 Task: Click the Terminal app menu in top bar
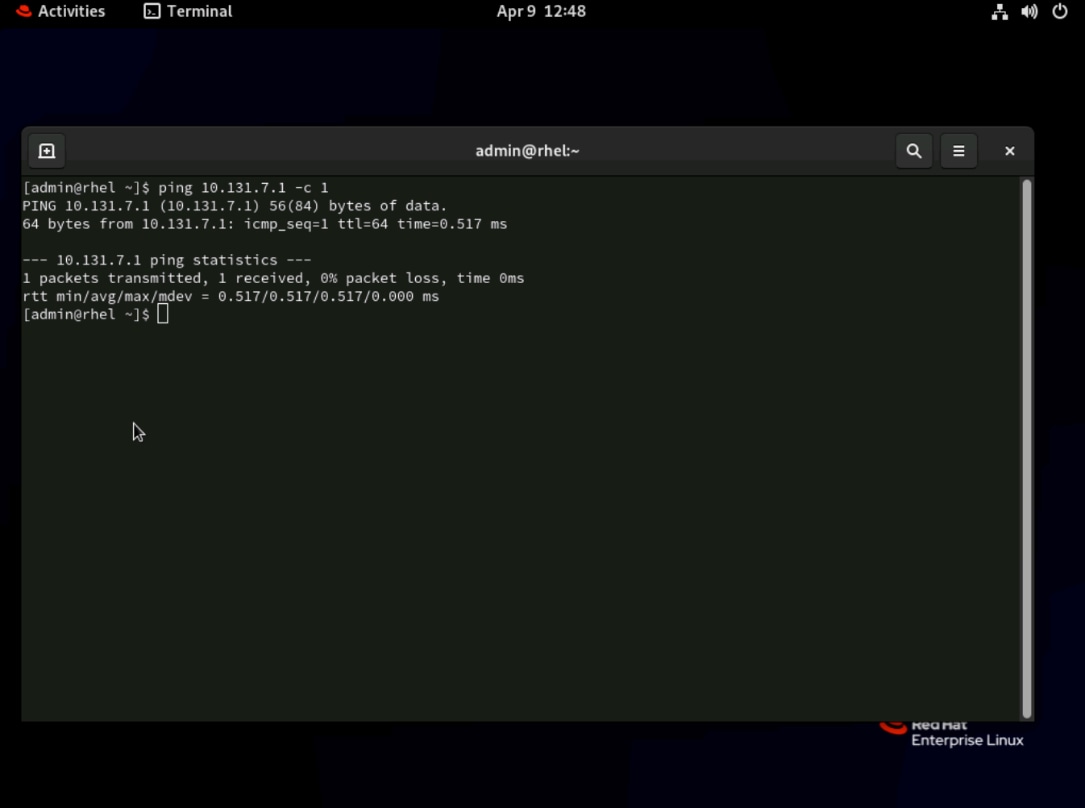[x=188, y=11]
